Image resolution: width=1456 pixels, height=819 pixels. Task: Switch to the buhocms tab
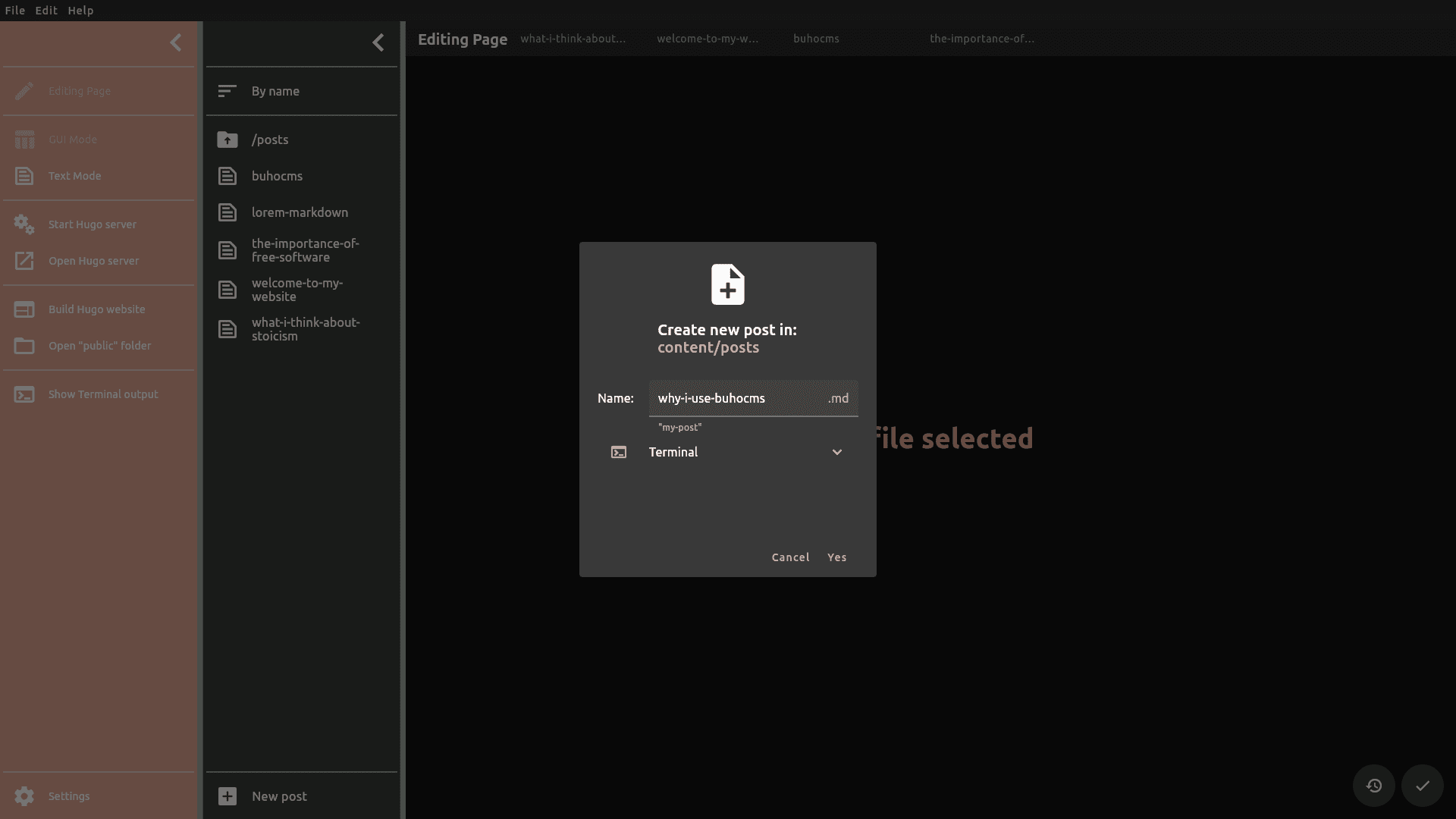click(816, 39)
